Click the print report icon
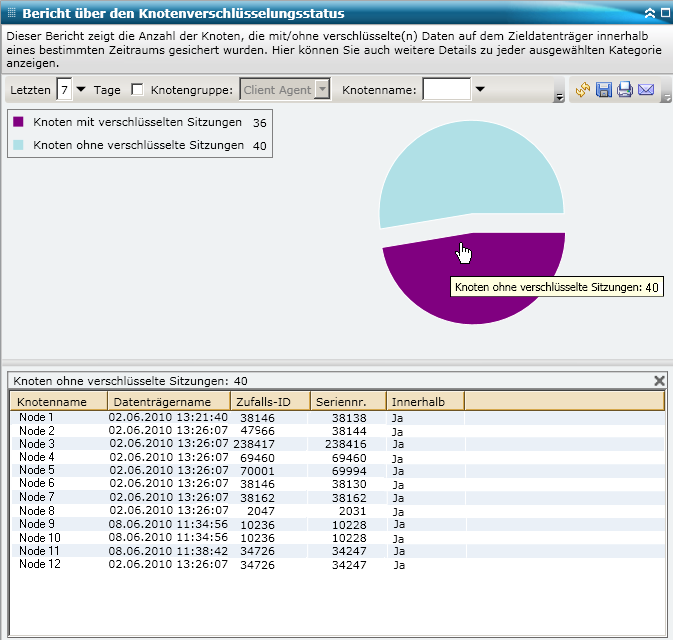674x640 pixels. [x=625, y=90]
